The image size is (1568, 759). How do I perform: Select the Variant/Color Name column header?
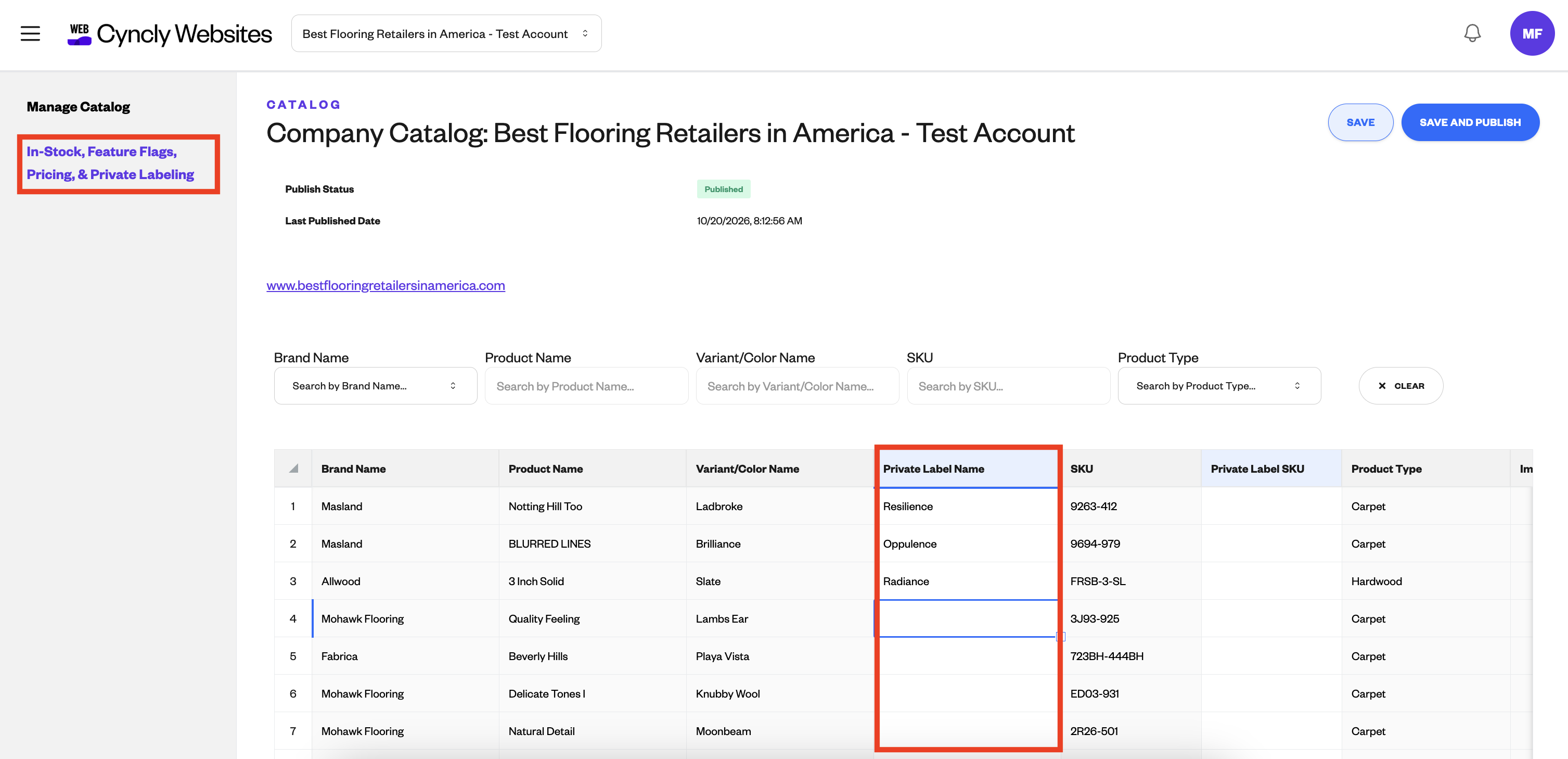click(x=780, y=469)
